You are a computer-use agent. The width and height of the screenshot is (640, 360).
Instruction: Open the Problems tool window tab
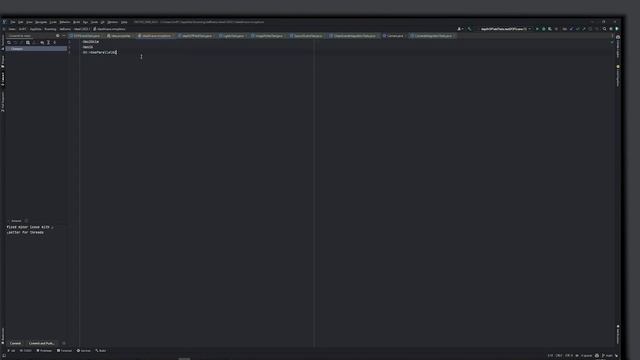(44, 351)
